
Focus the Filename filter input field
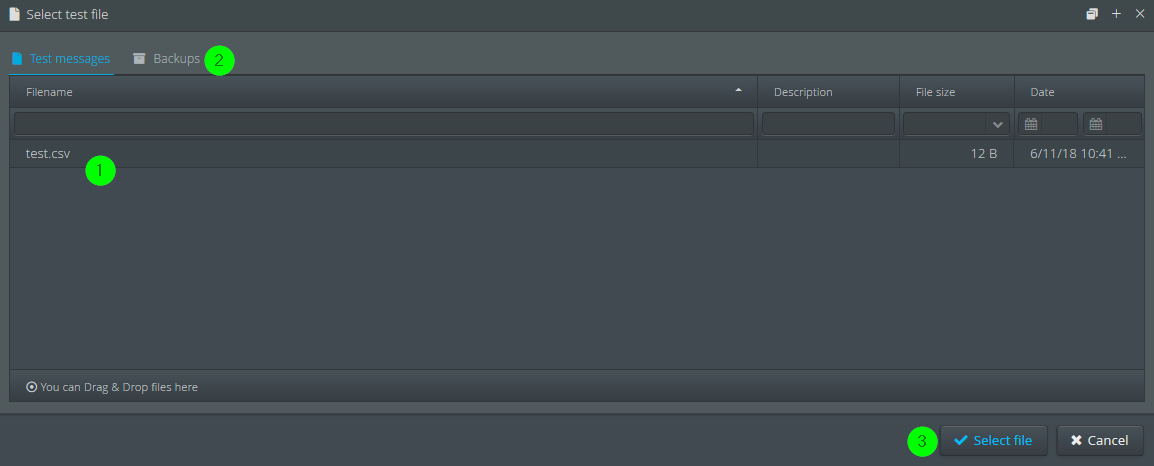[383, 124]
